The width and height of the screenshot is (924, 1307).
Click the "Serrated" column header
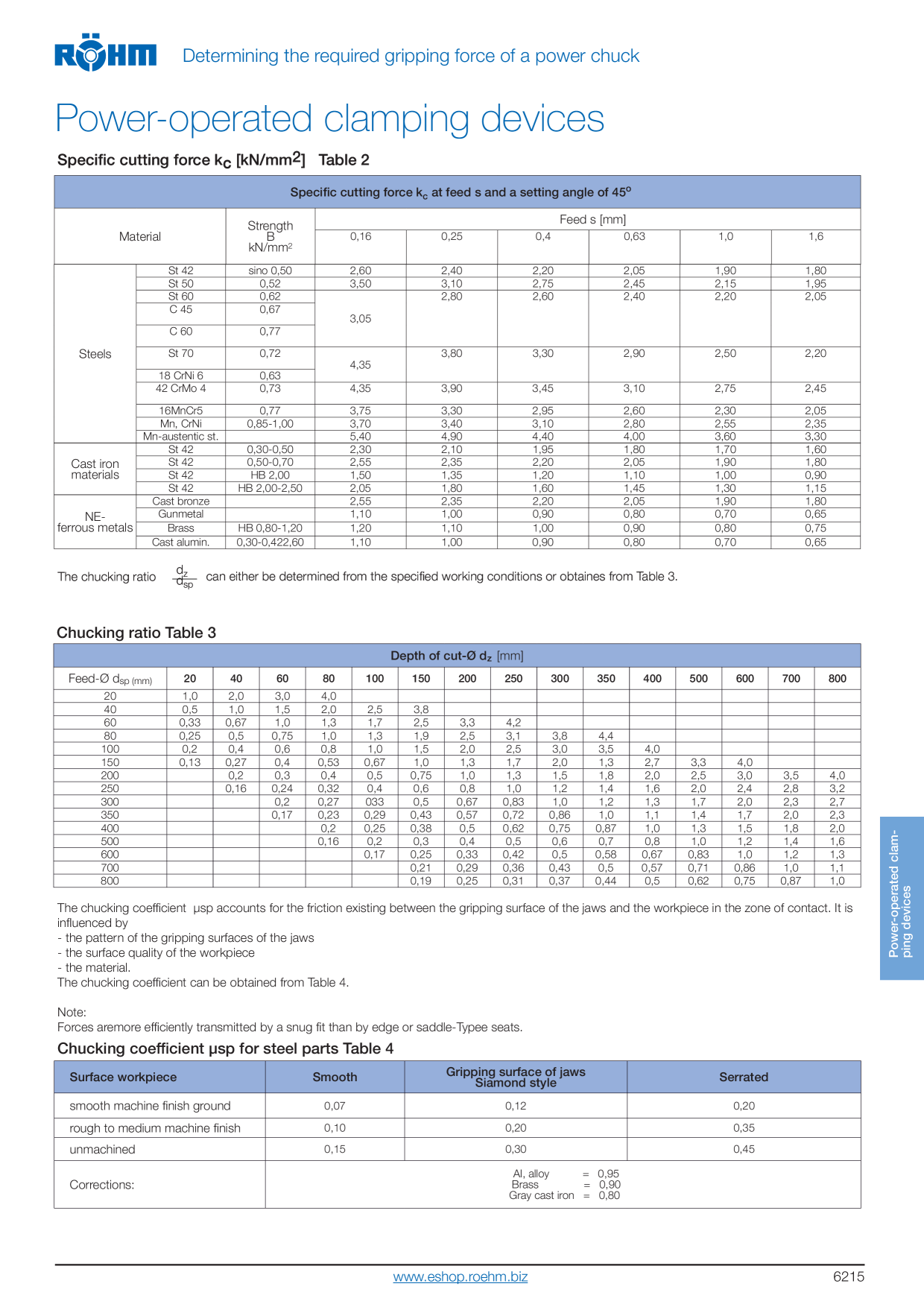point(744,1077)
